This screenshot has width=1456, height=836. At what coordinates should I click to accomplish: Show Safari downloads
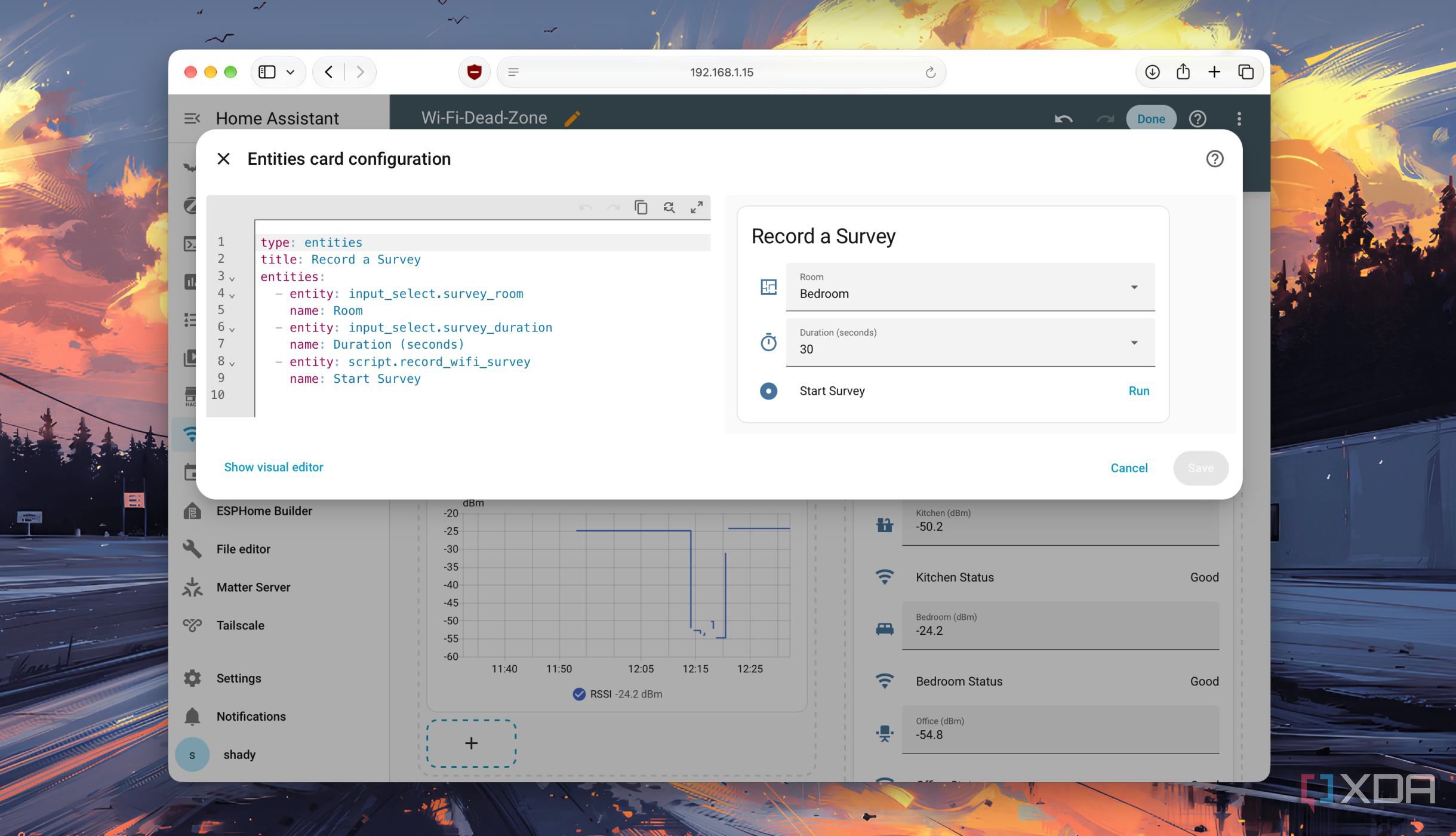click(x=1152, y=72)
